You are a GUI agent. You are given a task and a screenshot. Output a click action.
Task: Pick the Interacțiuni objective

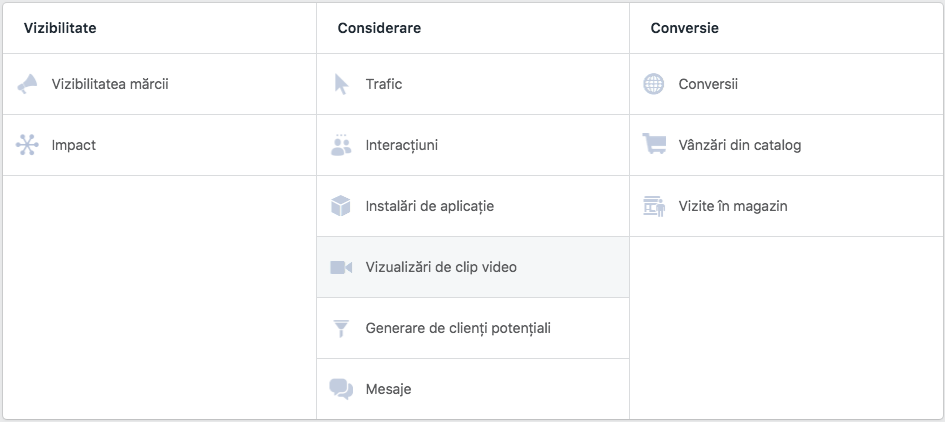click(x=402, y=145)
